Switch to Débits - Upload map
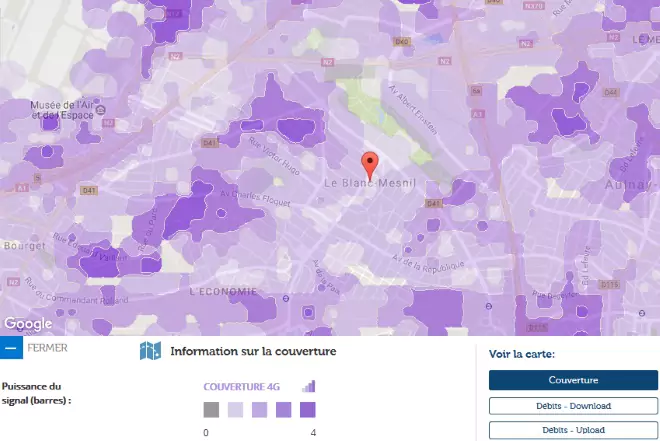 tap(573, 430)
